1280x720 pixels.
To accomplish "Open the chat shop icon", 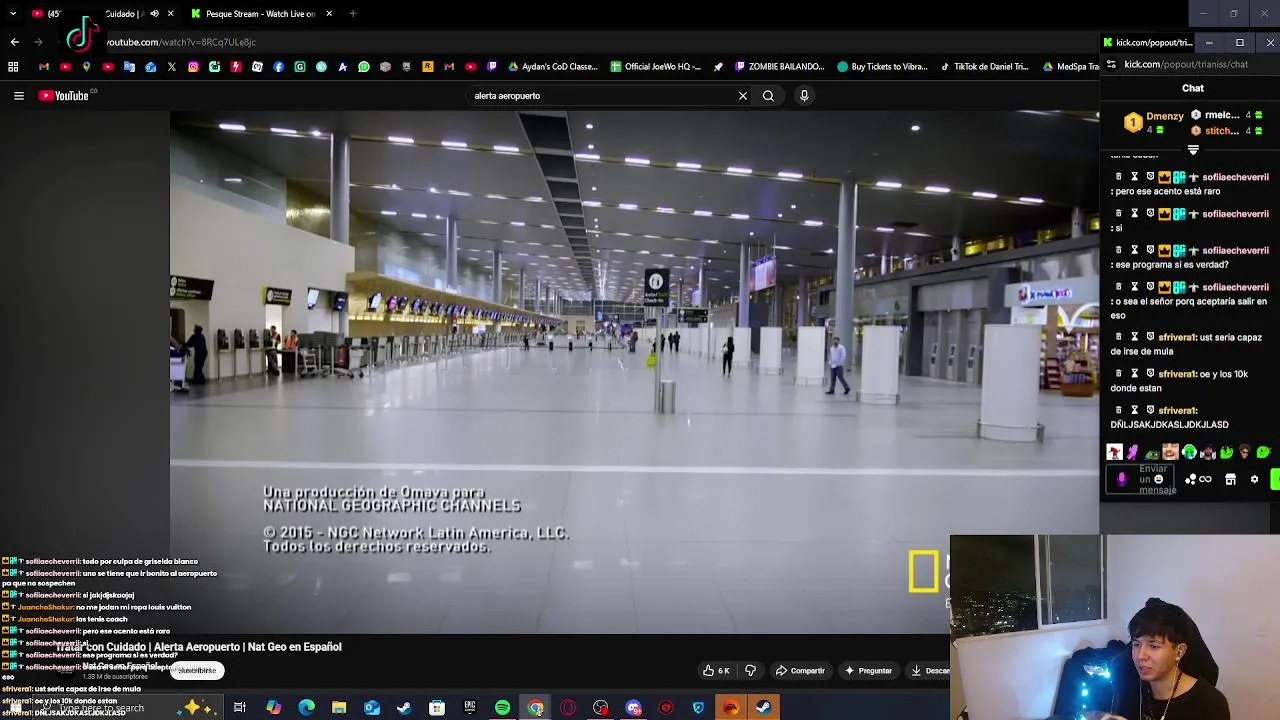I will [x=1230, y=480].
